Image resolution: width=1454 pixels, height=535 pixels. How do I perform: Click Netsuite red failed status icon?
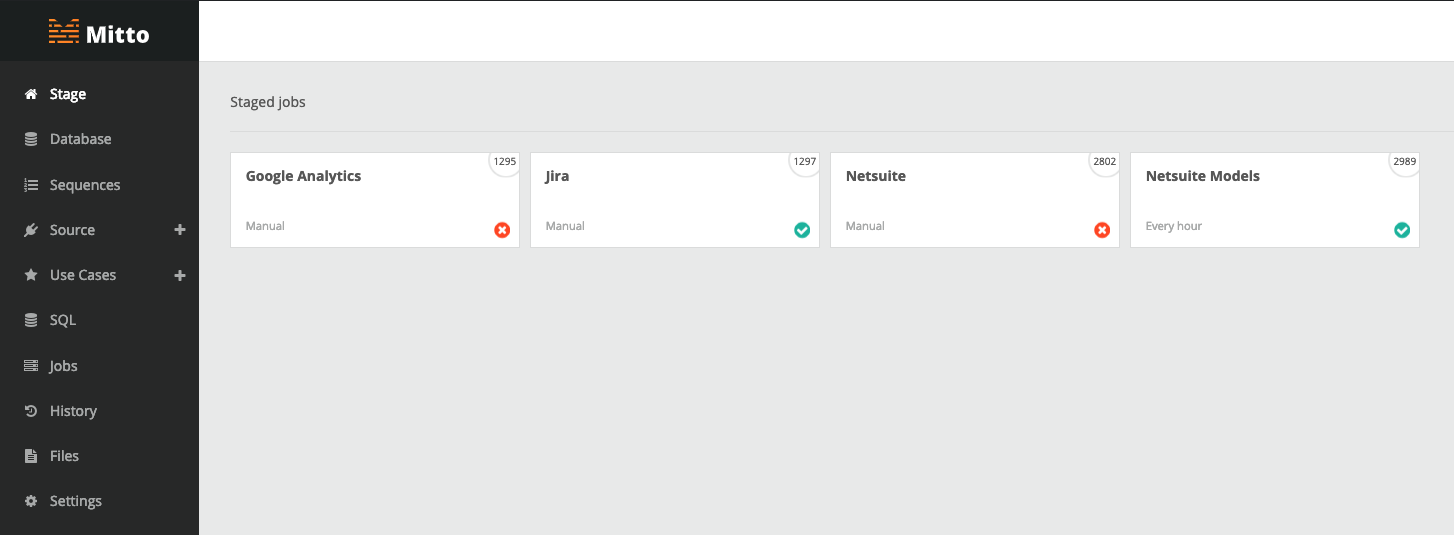1102,230
